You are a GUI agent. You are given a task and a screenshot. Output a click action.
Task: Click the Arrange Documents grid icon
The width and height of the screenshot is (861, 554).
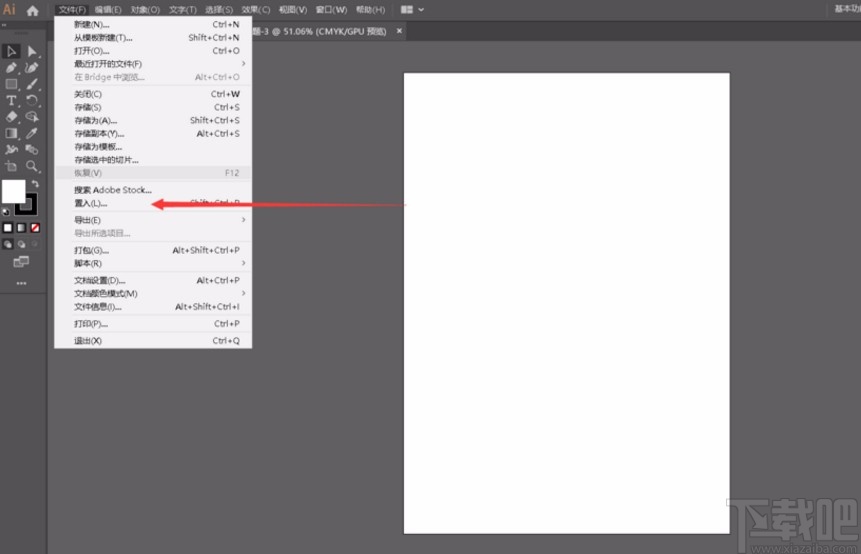pyautogui.click(x=407, y=9)
